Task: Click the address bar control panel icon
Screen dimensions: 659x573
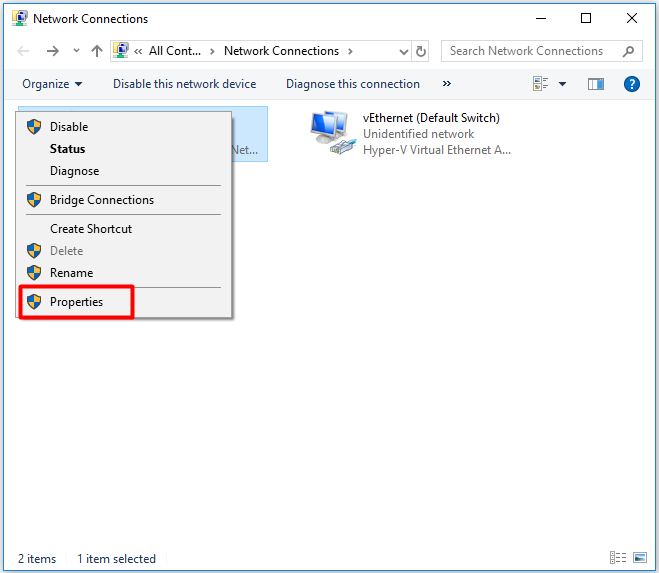Action: point(121,51)
